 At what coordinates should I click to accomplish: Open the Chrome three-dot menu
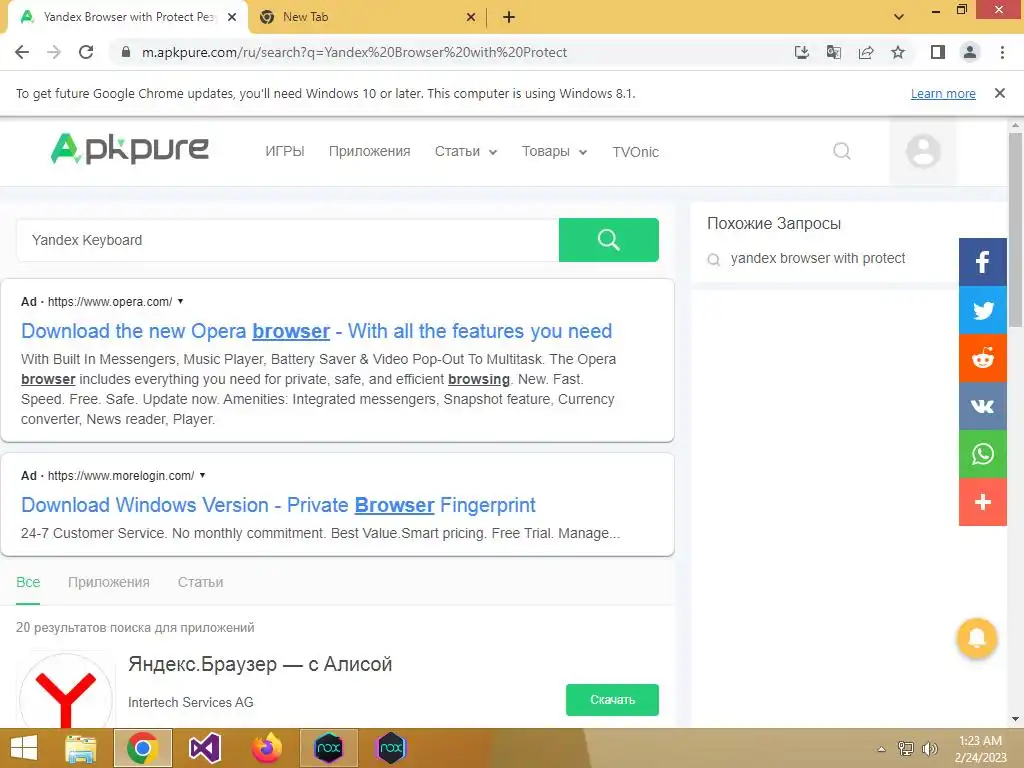tap(1002, 52)
